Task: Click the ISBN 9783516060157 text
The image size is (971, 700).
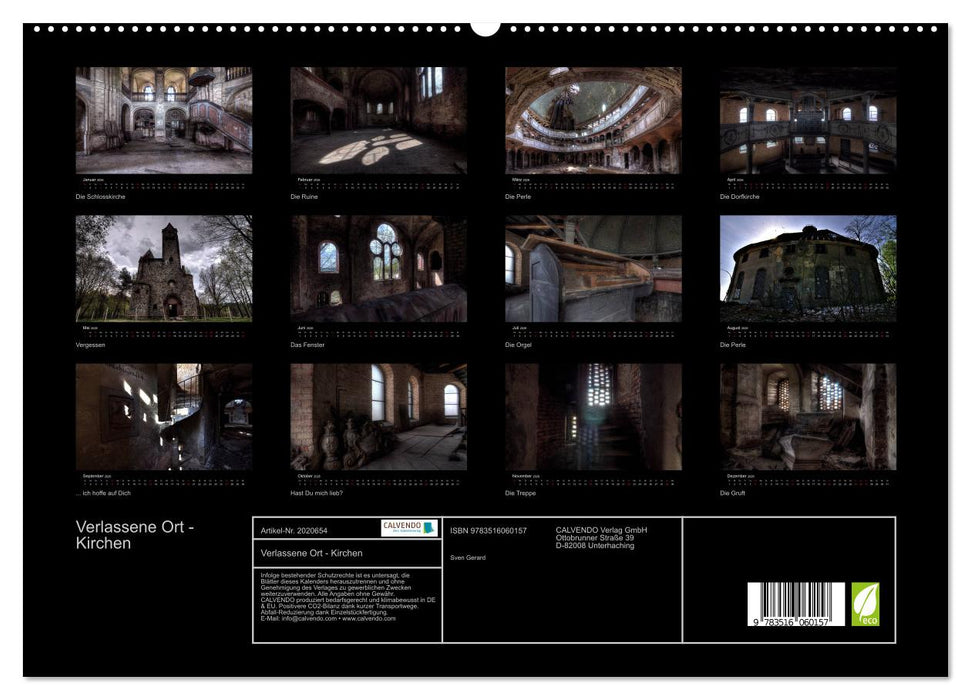Action: (488, 530)
